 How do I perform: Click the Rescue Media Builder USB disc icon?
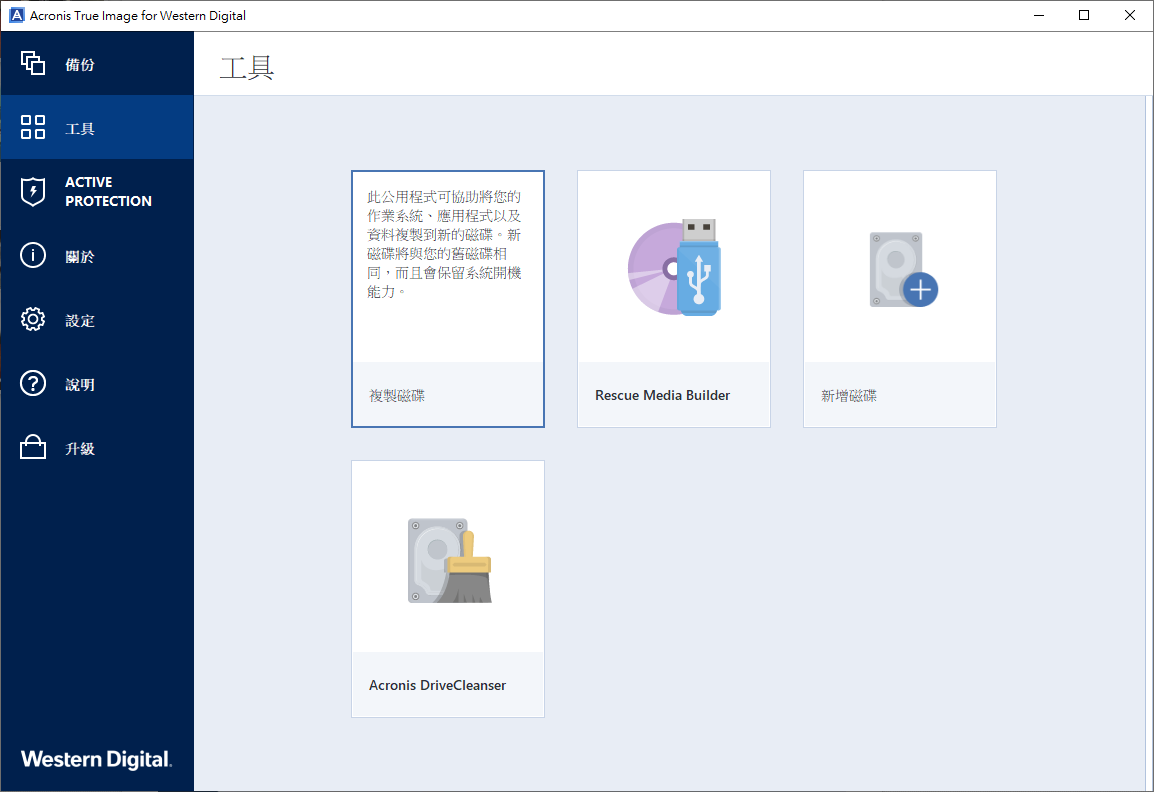(x=674, y=267)
